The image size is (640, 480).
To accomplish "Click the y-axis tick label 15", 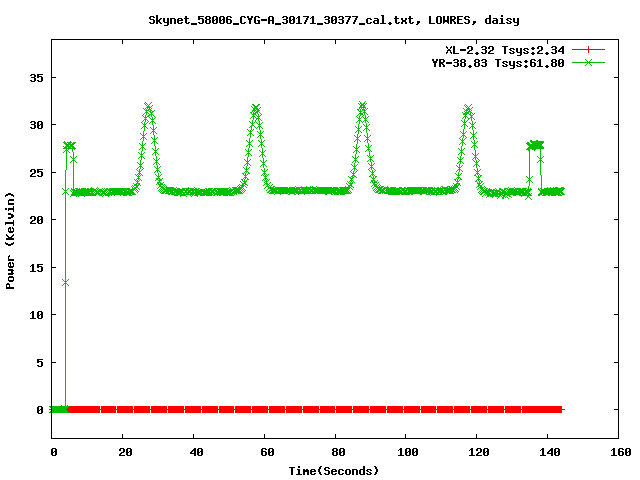I will pos(36,268).
